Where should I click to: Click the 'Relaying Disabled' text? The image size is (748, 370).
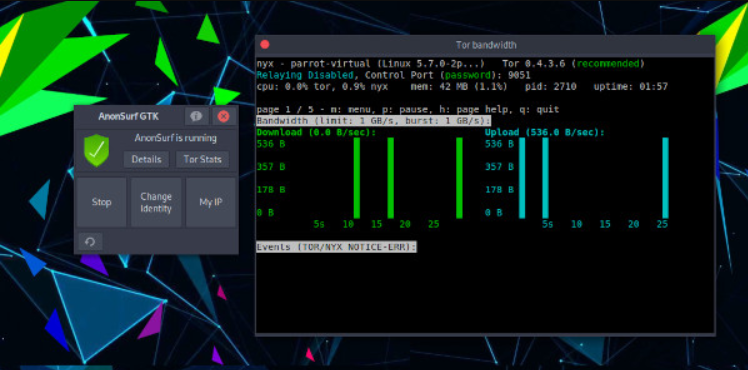(x=305, y=75)
